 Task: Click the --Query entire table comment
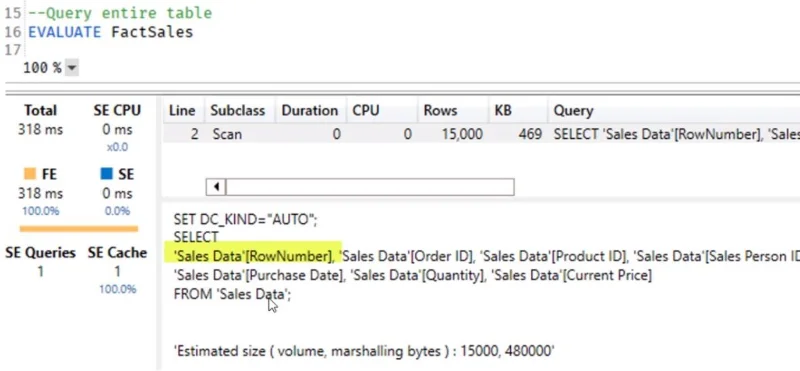click(120, 13)
